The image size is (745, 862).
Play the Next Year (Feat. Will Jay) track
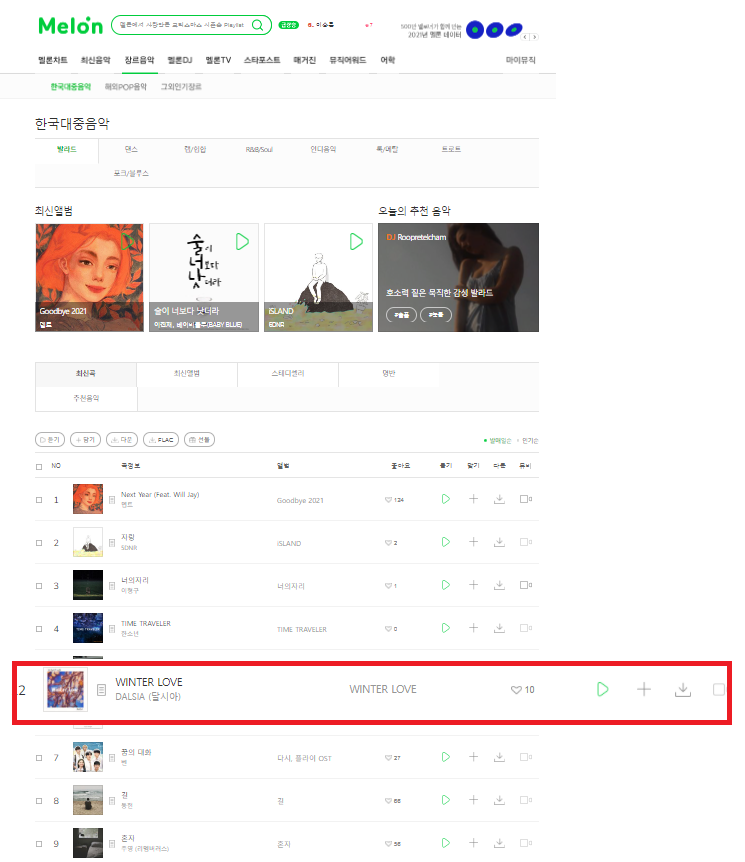(x=446, y=499)
